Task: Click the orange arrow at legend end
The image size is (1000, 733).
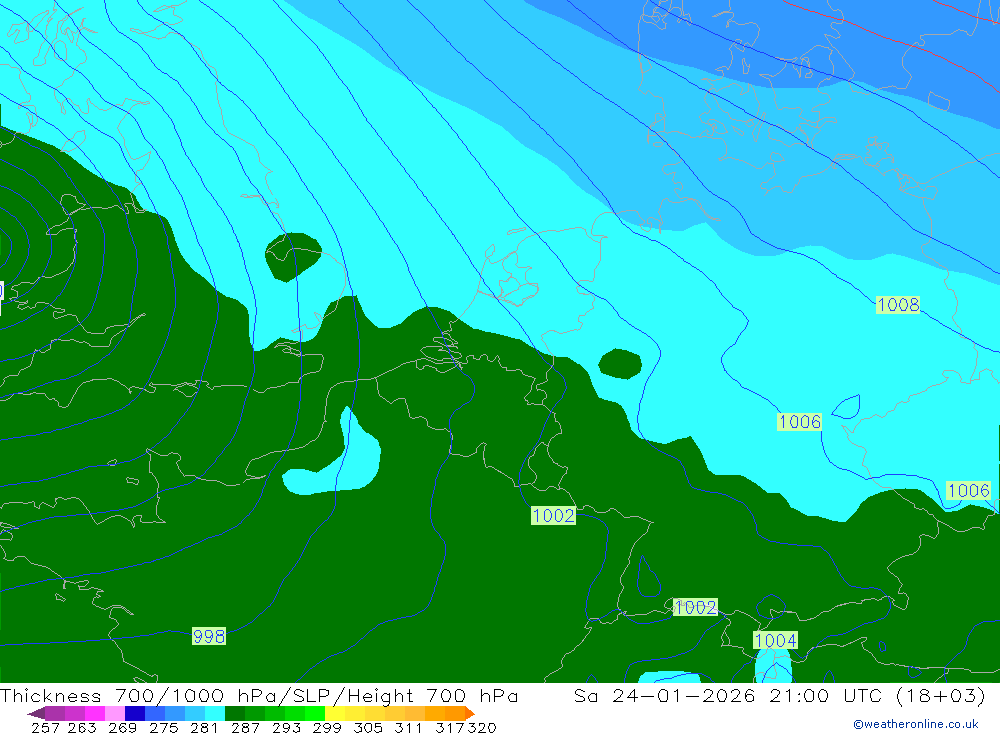Action: (x=470, y=713)
